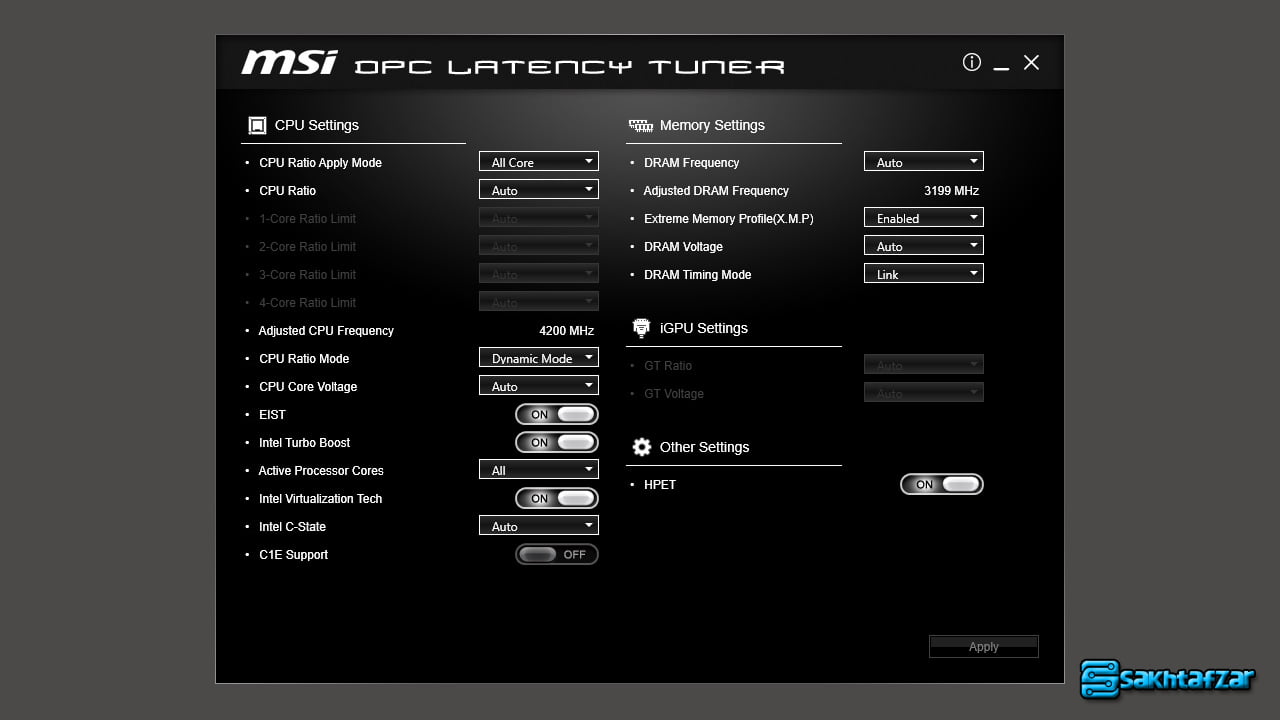Click the info icon in title bar
The image size is (1280, 720).
coord(971,62)
